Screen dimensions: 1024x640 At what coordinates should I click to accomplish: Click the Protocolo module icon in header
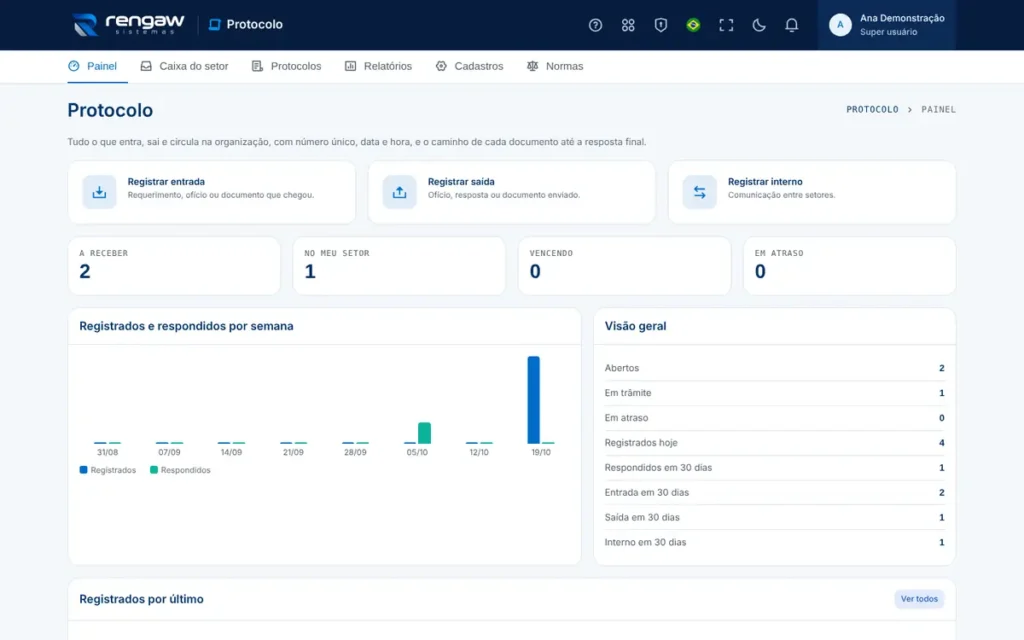point(214,25)
